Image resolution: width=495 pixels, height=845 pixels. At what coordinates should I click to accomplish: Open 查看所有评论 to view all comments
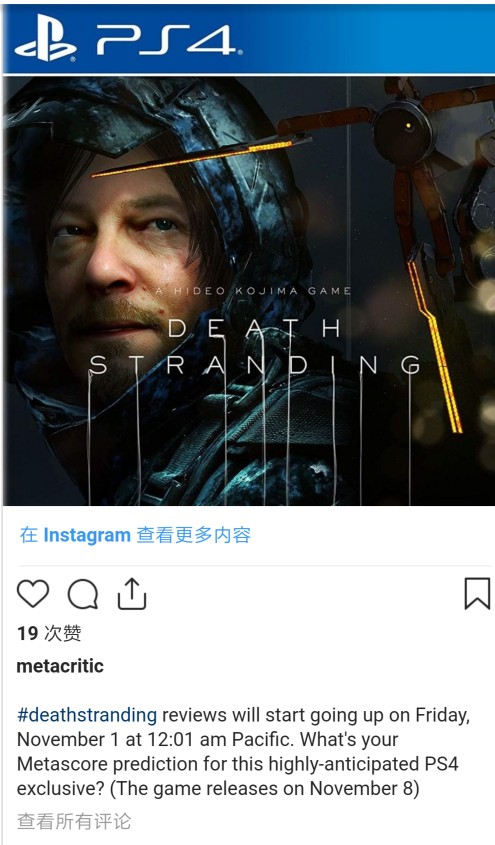coord(74,821)
